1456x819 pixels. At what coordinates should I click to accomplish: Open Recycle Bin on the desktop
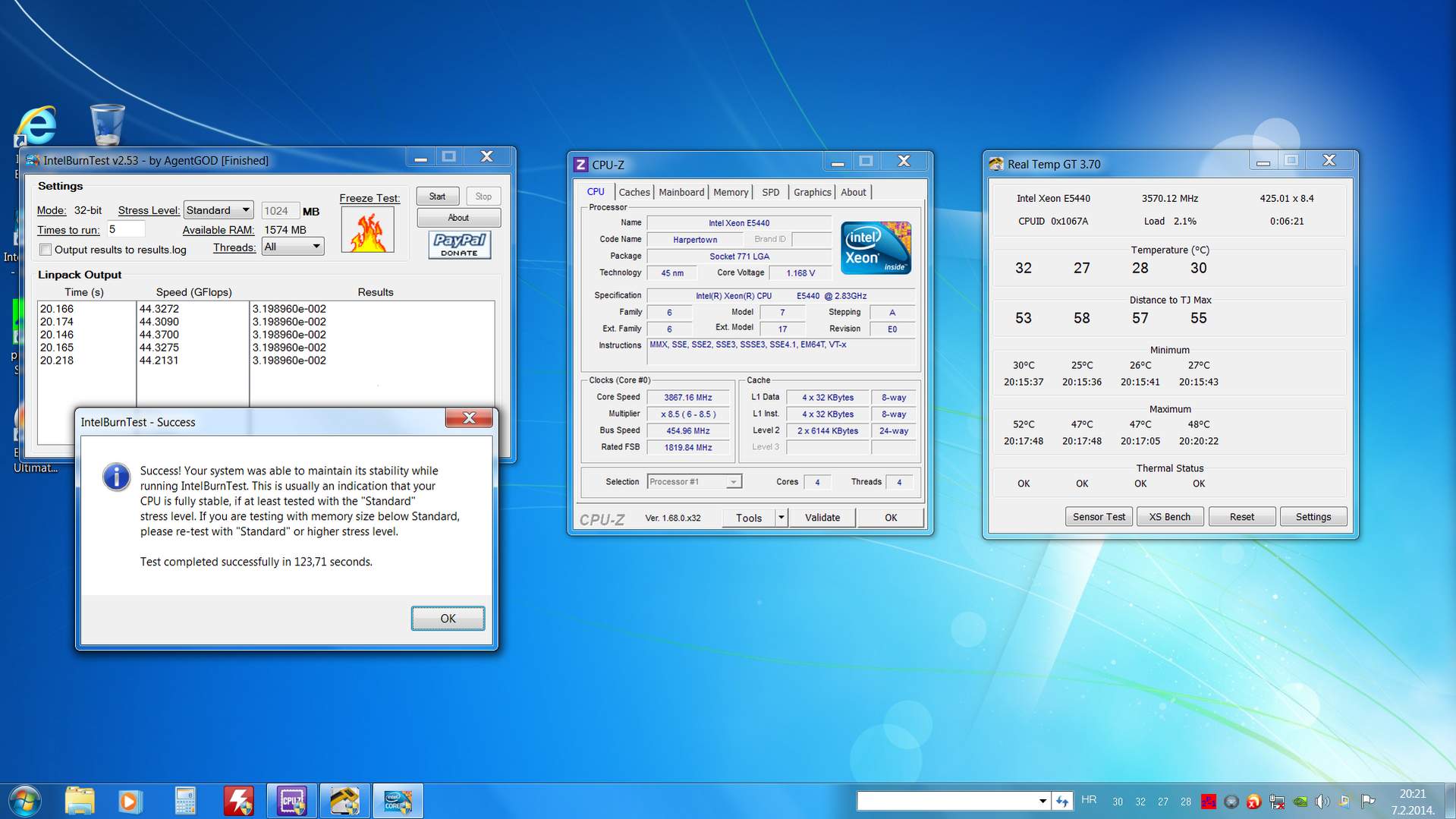click(107, 125)
